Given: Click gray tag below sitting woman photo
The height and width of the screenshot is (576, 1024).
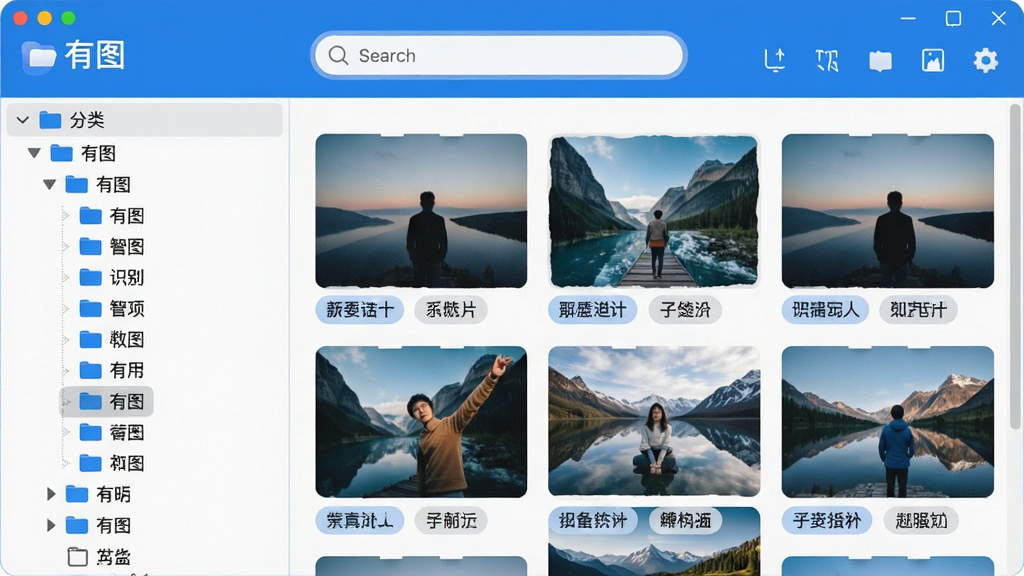Looking at the screenshot, I should 685,520.
